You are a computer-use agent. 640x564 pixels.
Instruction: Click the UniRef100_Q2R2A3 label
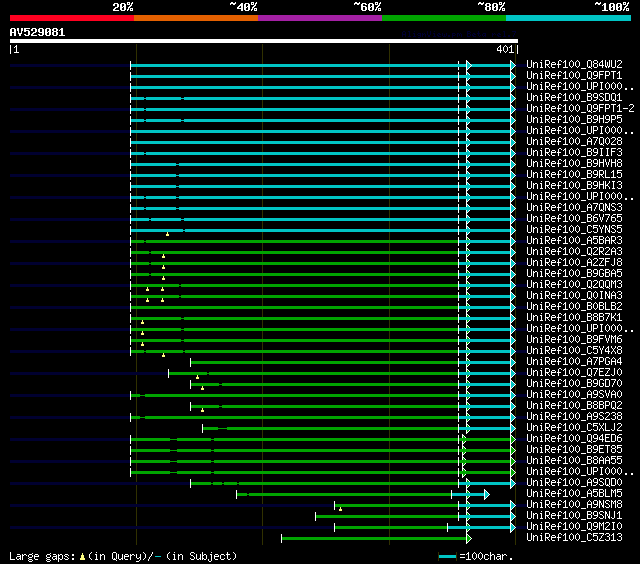pyautogui.click(x=574, y=252)
